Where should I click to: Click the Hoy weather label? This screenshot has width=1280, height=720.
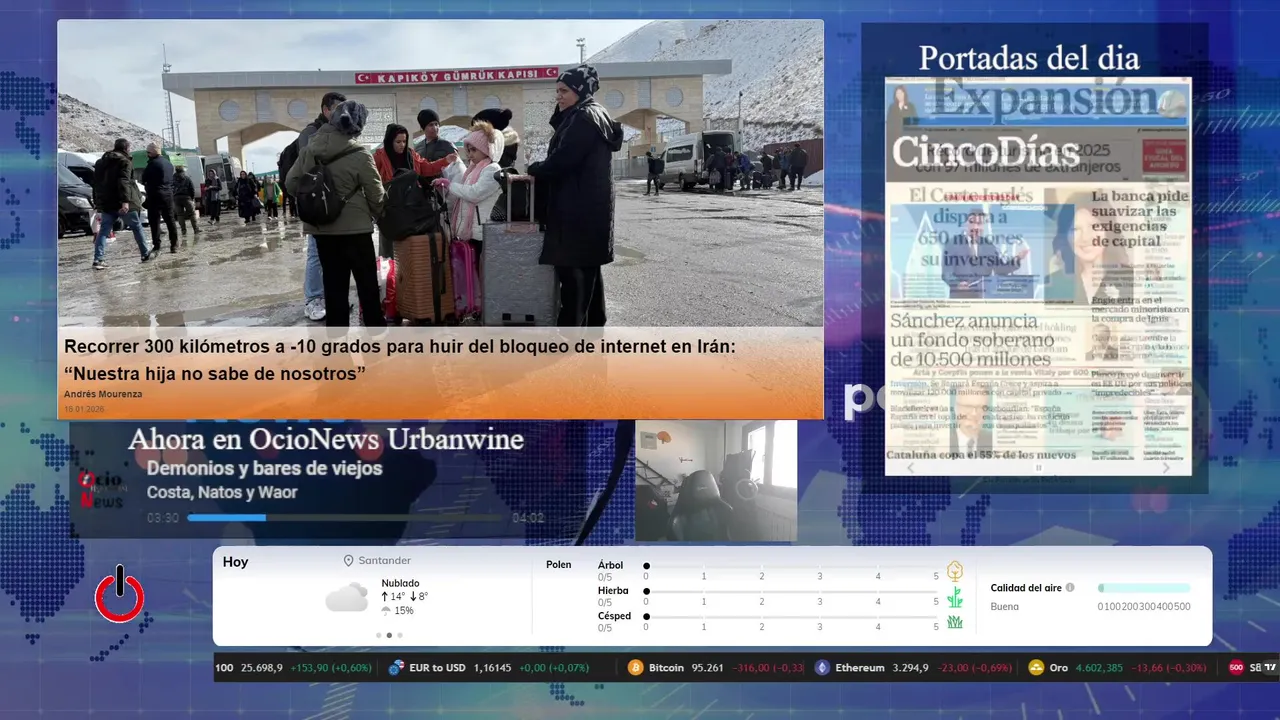click(x=236, y=562)
